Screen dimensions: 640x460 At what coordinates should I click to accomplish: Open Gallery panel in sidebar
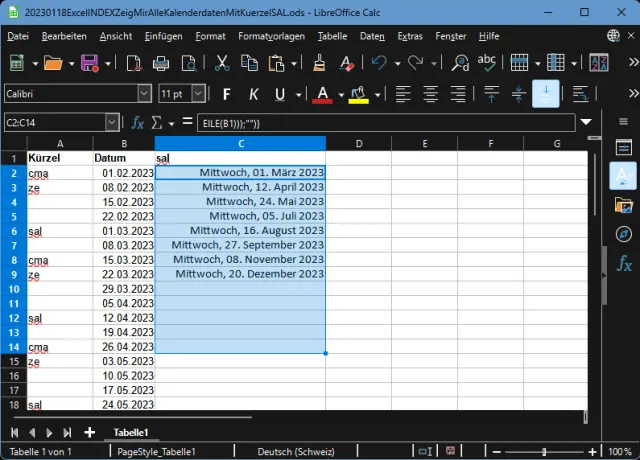pyautogui.click(x=624, y=205)
